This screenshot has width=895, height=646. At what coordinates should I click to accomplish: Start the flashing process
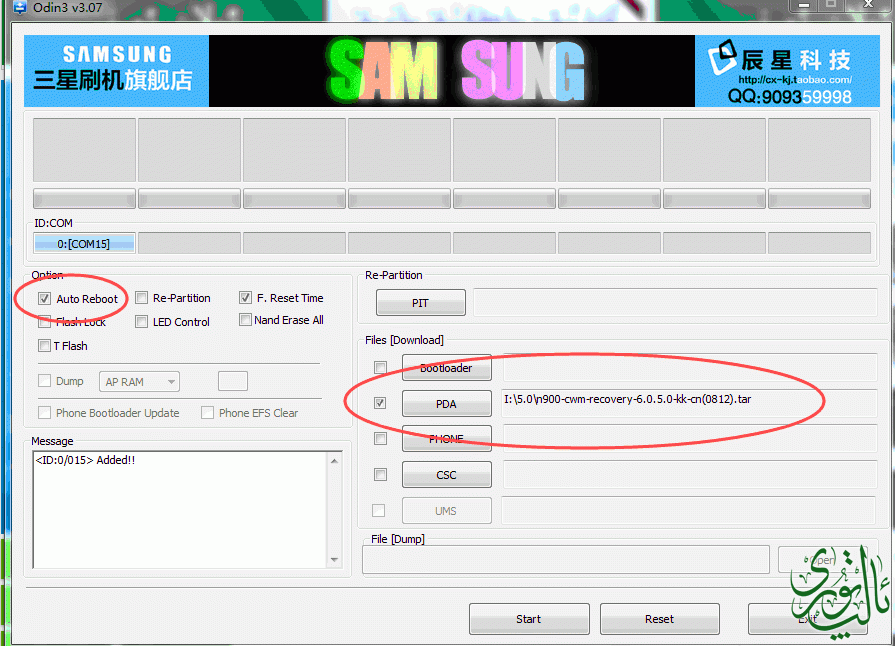[529, 619]
